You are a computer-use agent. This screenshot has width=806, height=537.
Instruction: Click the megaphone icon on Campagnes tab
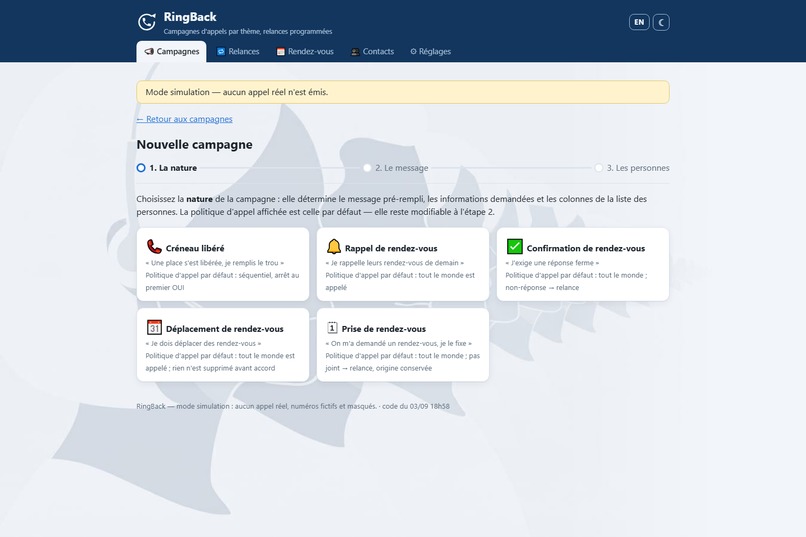point(149,51)
